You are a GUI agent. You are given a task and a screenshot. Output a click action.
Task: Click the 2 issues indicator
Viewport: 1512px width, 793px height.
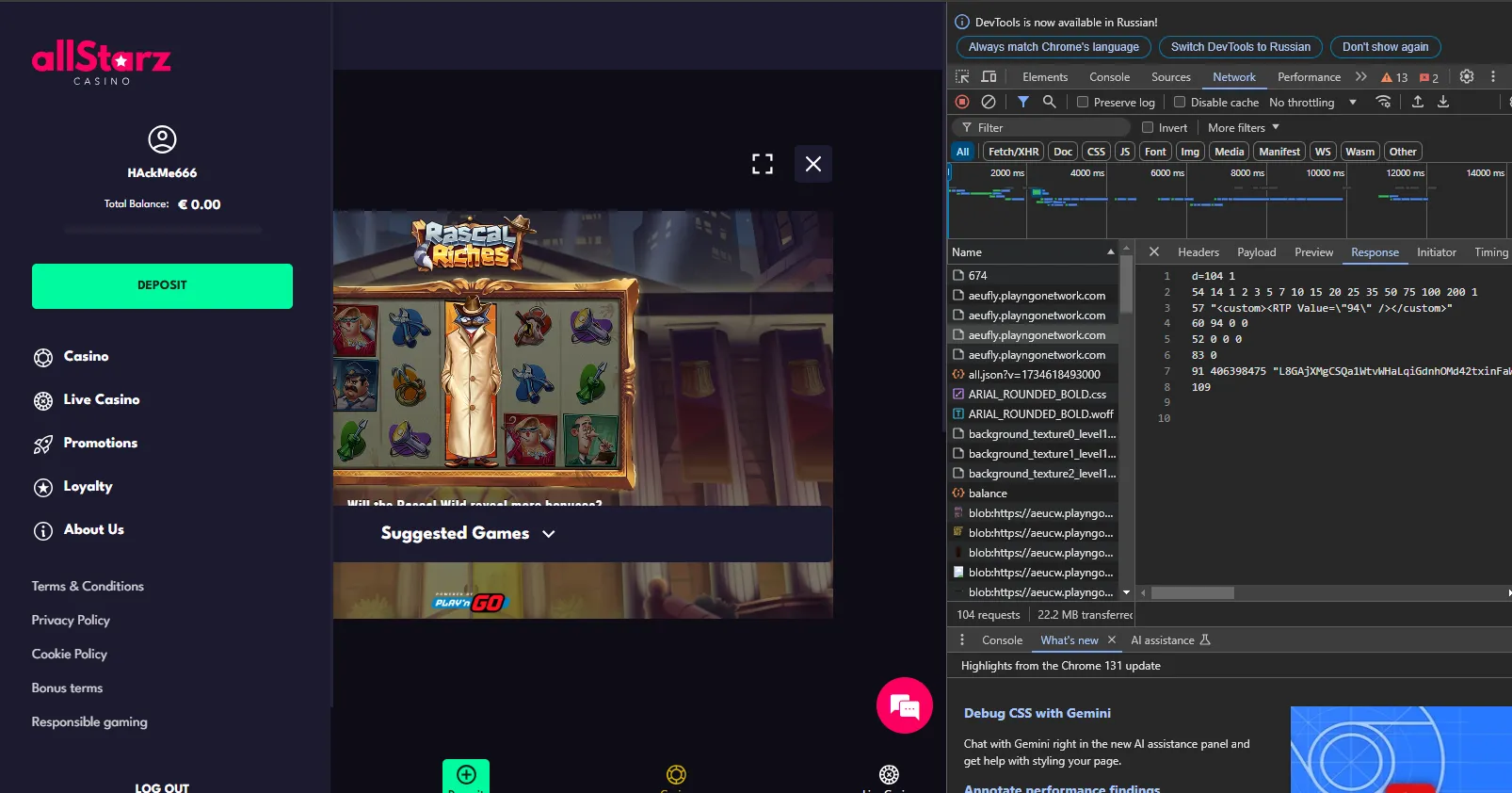tap(1429, 77)
